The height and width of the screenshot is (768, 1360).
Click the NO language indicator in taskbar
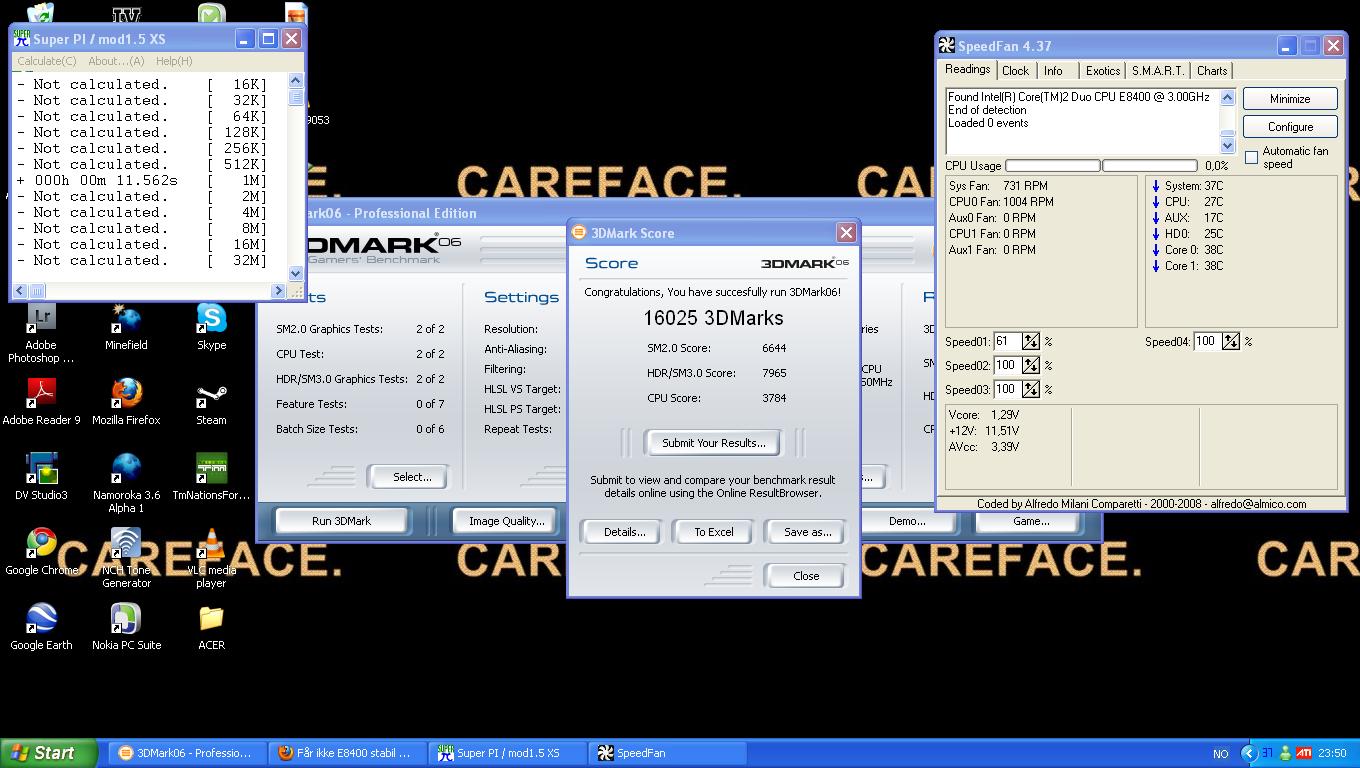[1220, 754]
